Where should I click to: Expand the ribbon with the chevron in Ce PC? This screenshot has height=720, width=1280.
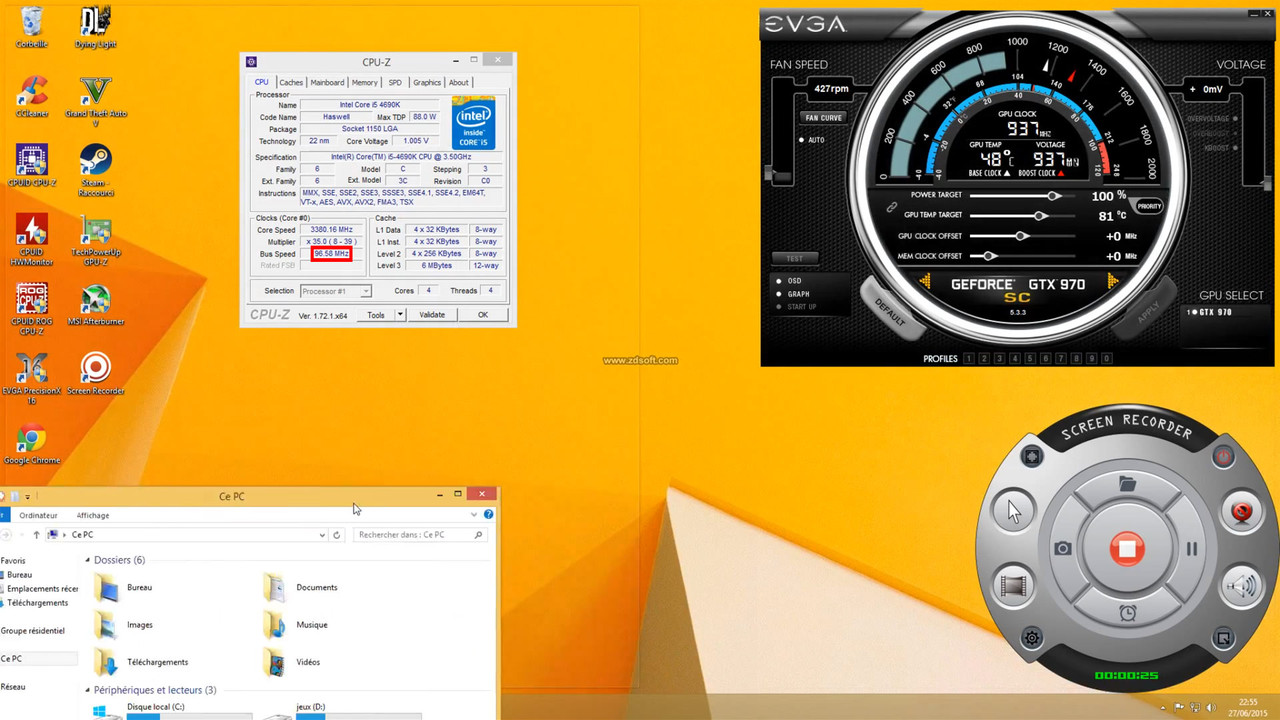point(474,515)
